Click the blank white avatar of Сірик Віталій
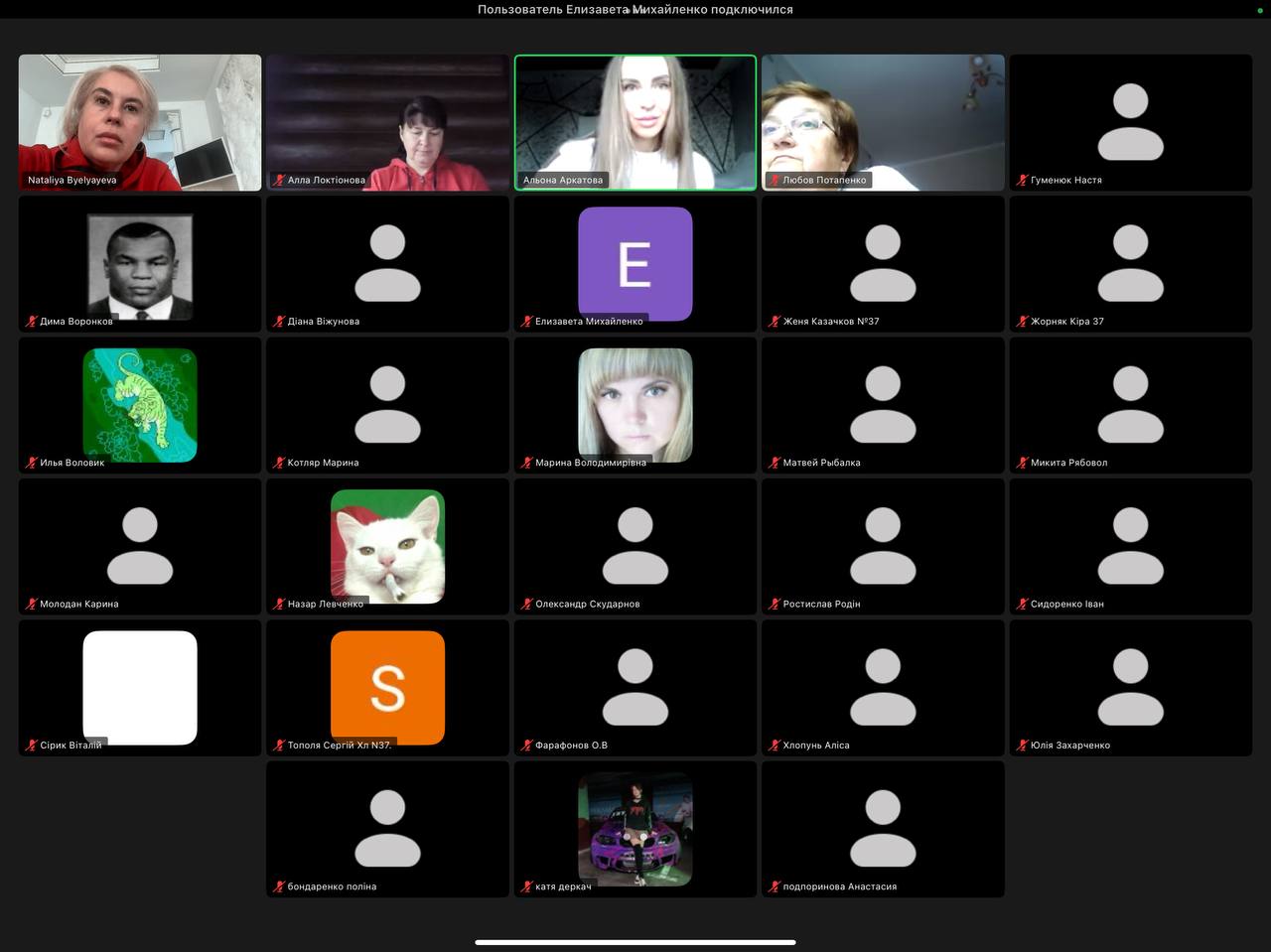 pyautogui.click(x=140, y=687)
